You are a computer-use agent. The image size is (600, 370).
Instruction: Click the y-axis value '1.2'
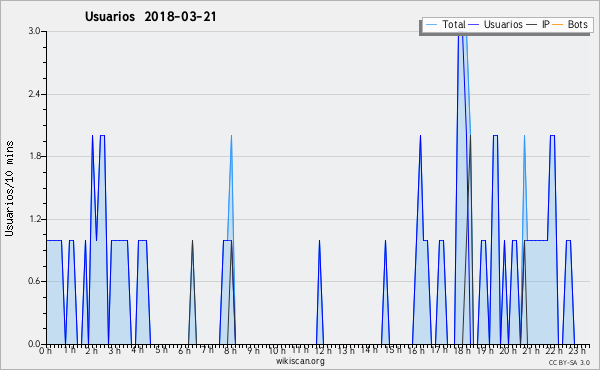click(34, 219)
